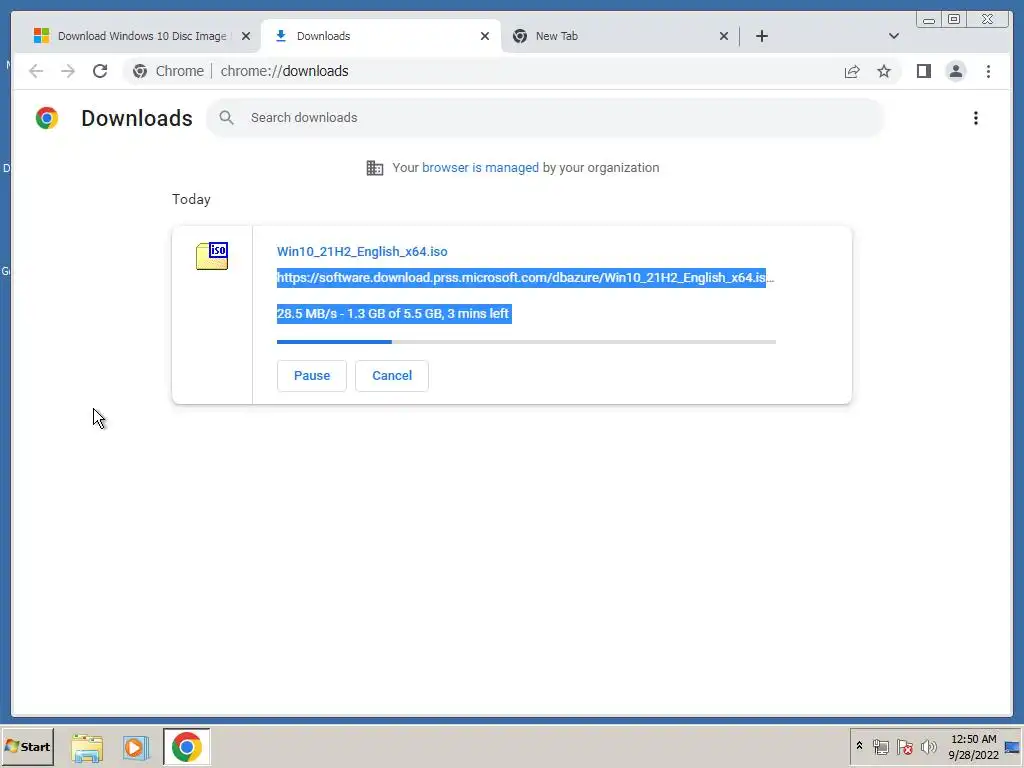Expand the tab search chevron
The width and height of the screenshot is (1024, 768).
(893, 36)
